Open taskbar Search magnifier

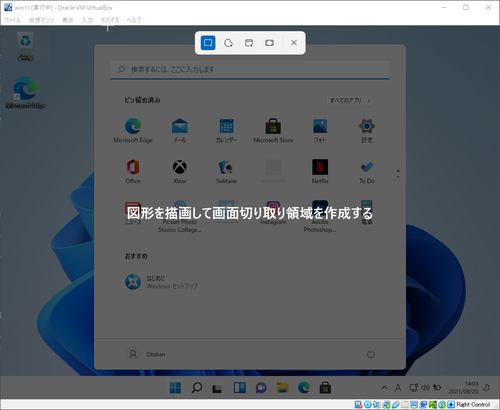click(x=197, y=388)
